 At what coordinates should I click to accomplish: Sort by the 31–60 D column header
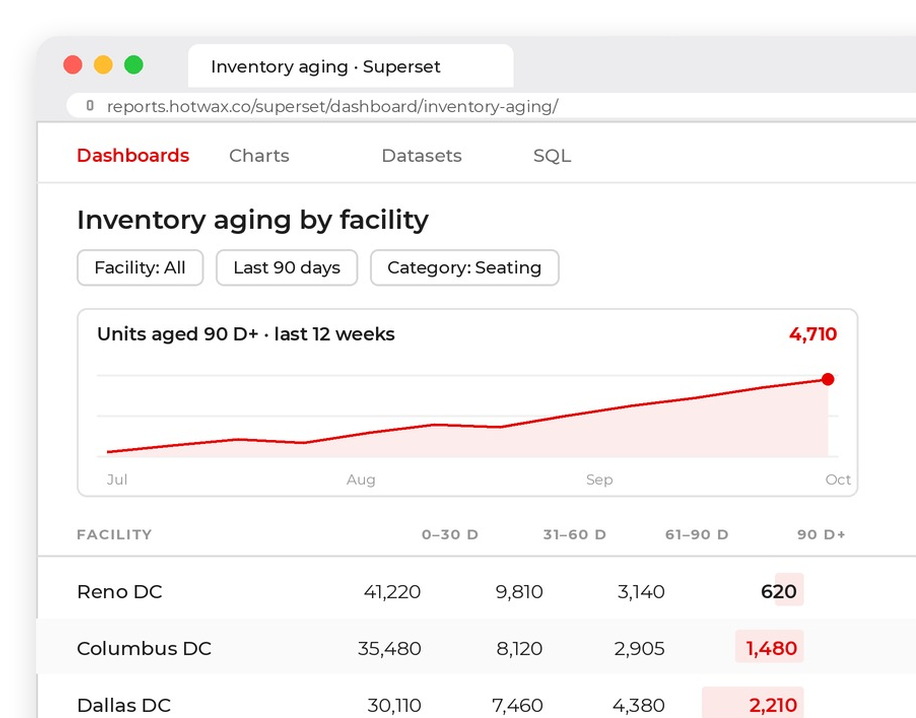click(574, 535)
